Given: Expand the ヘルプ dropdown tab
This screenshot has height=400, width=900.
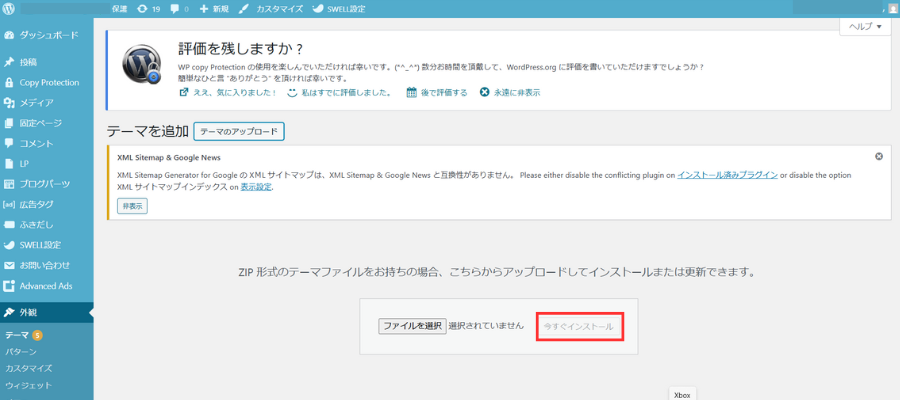Looking at the screenshot, I should pyautogui.click(x=865, y=27).
